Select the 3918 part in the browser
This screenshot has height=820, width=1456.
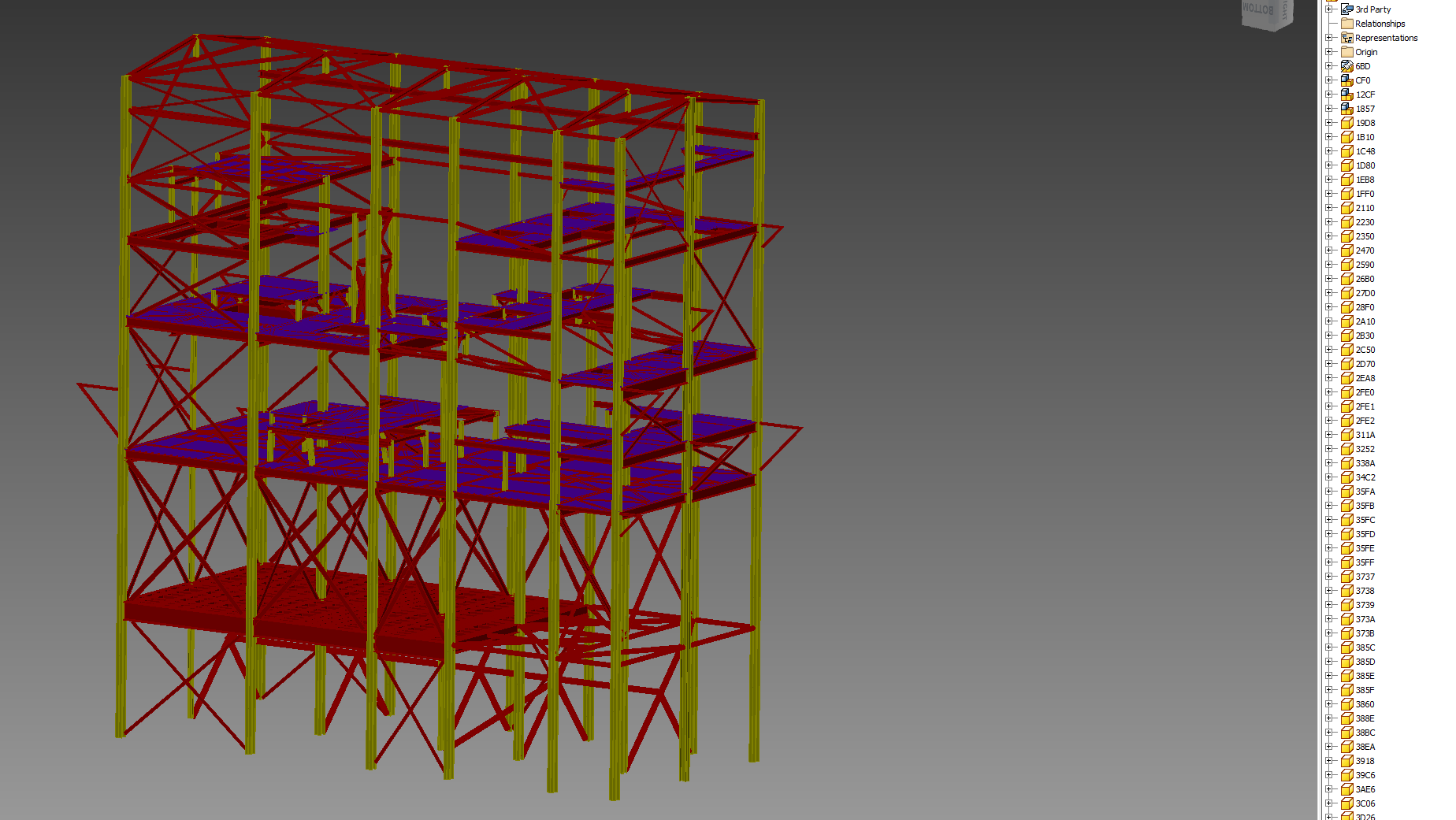tap(1364, 760)
